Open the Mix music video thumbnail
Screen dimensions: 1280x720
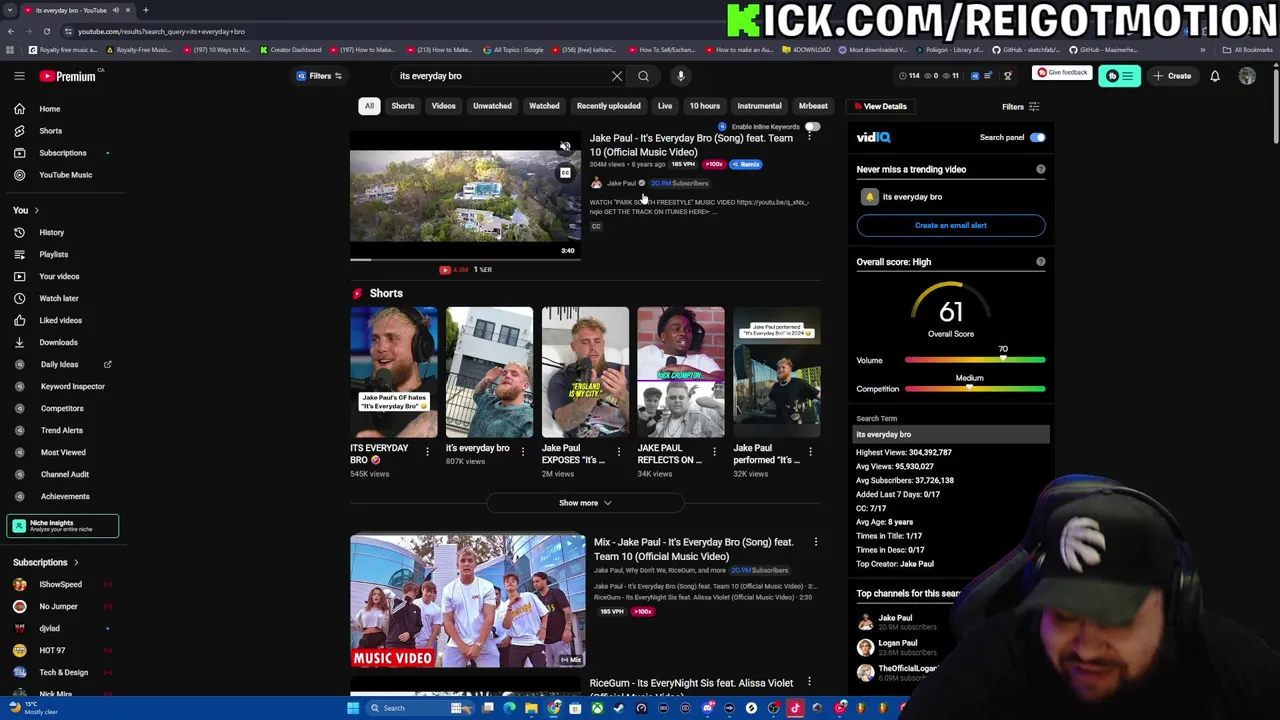(x=468, y=601)
